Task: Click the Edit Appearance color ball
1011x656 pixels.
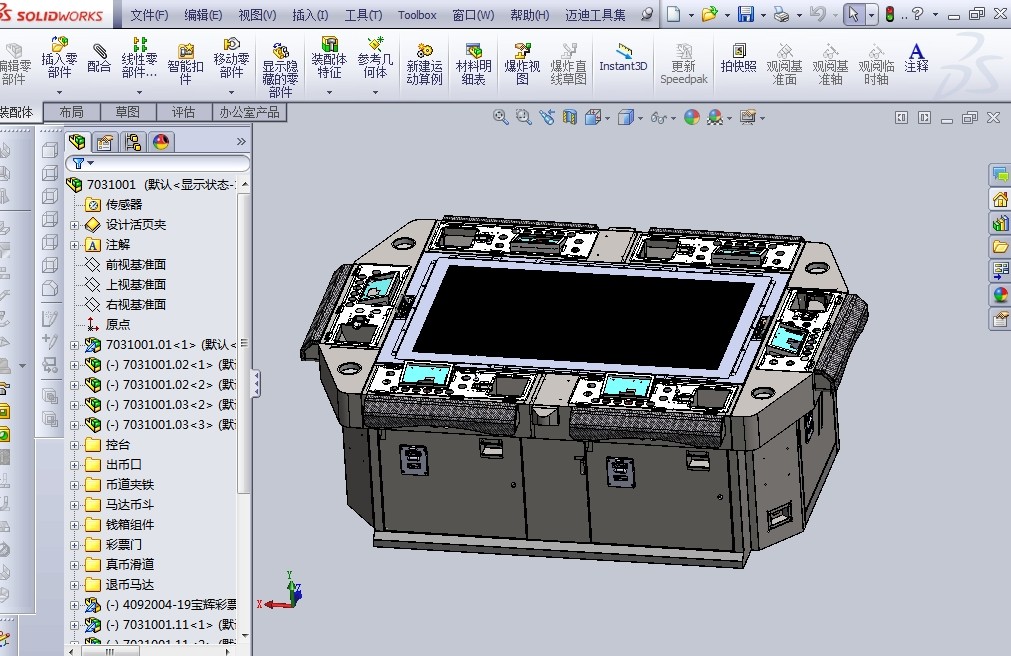Action: 693,117
